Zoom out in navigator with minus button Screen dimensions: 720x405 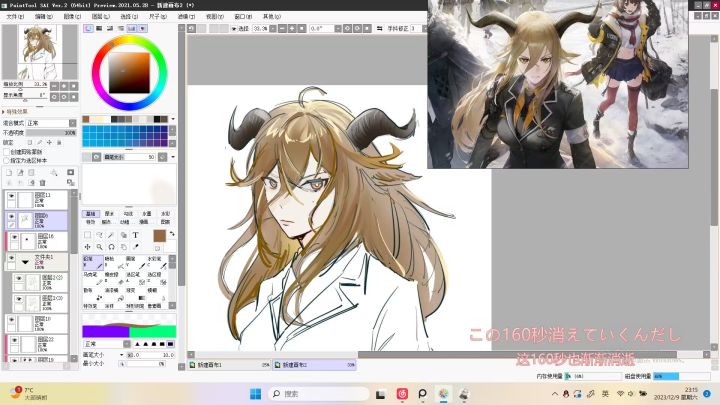(54, 86)
